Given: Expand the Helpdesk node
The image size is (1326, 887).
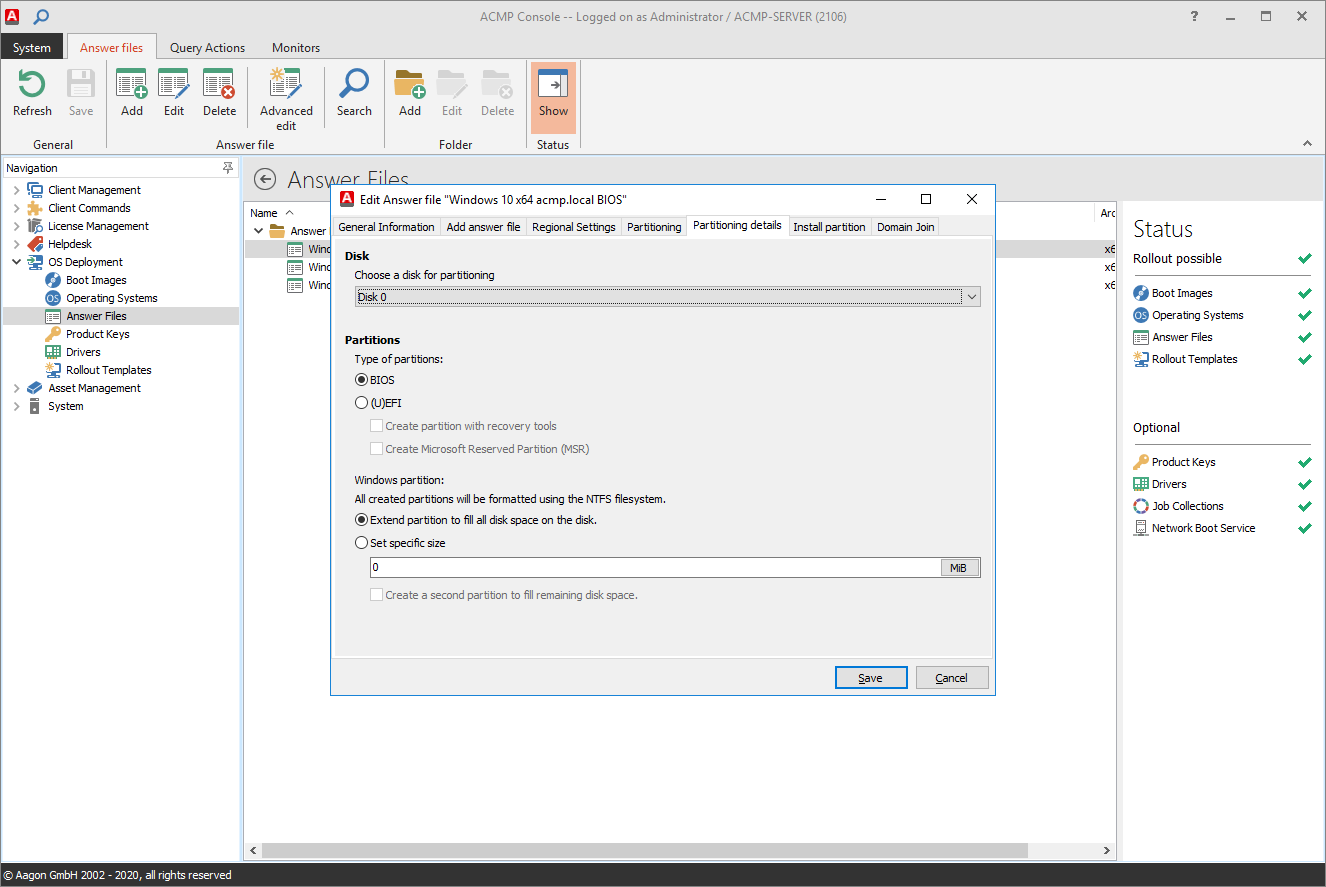Looking at the screenshot, I should pyautogui.click(x=16, y=244).
